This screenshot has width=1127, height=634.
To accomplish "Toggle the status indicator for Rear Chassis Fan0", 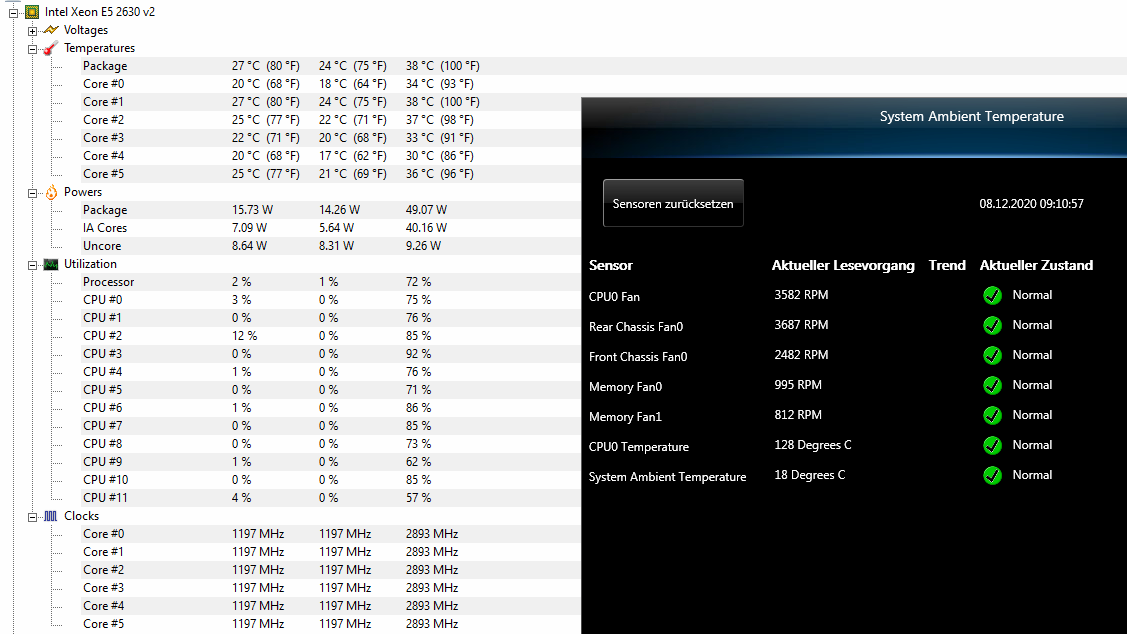I will pyautogui.click(x=992, y=325).
